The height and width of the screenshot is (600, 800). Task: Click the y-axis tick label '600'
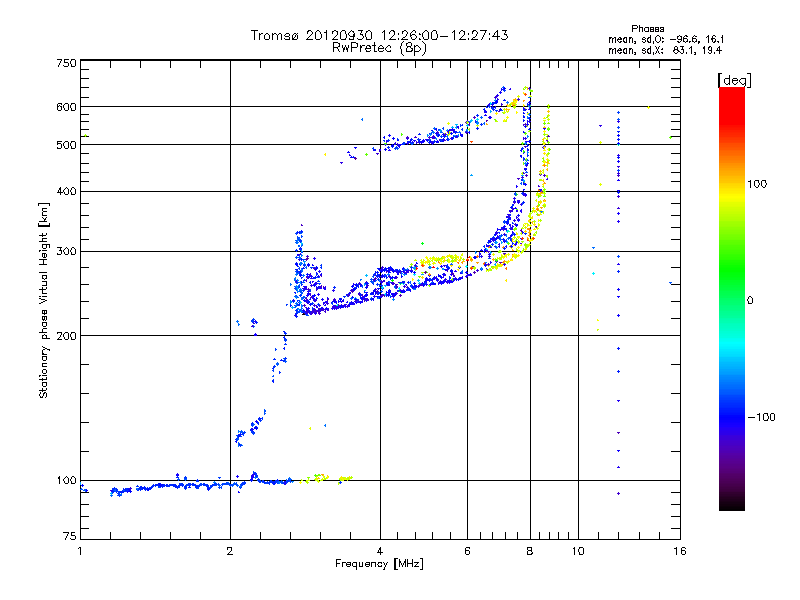[66, 107]
